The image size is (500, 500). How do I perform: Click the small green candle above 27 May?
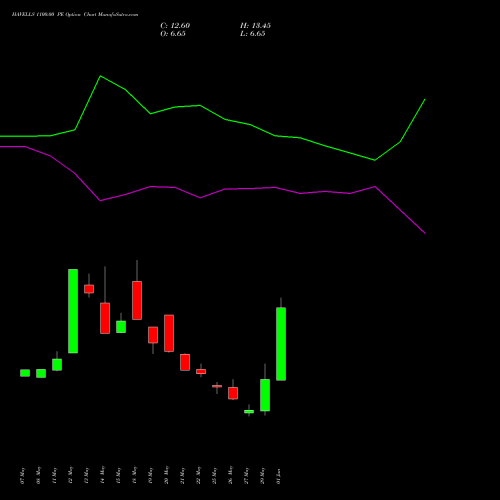point(249,411)
